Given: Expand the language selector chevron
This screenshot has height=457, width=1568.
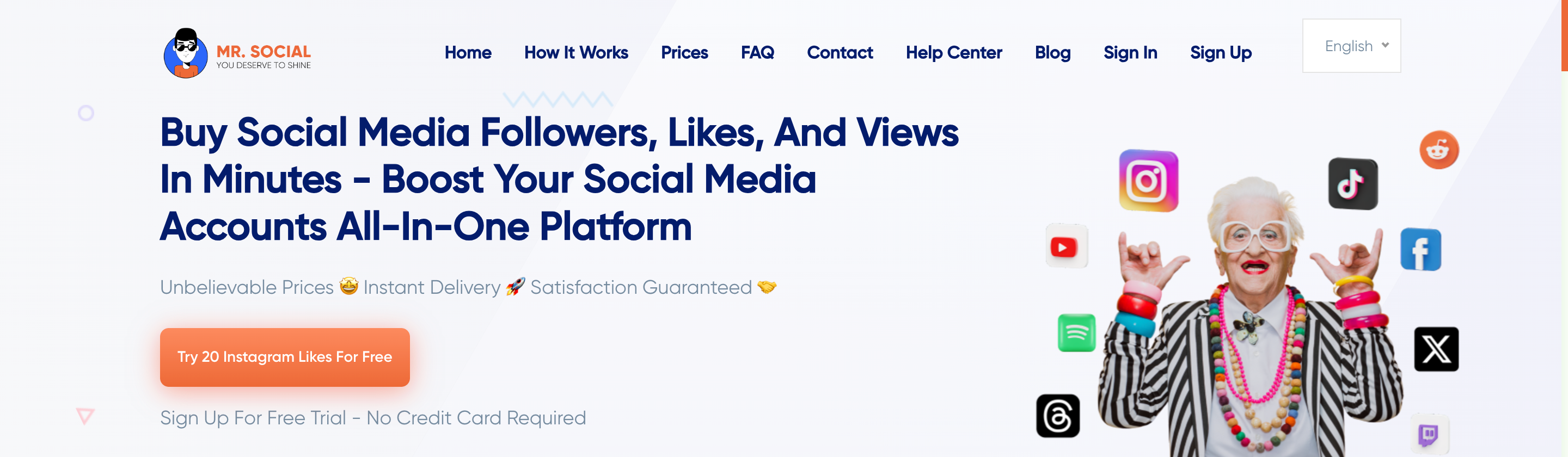Looking at the screenshot, I should point(1385,45).
